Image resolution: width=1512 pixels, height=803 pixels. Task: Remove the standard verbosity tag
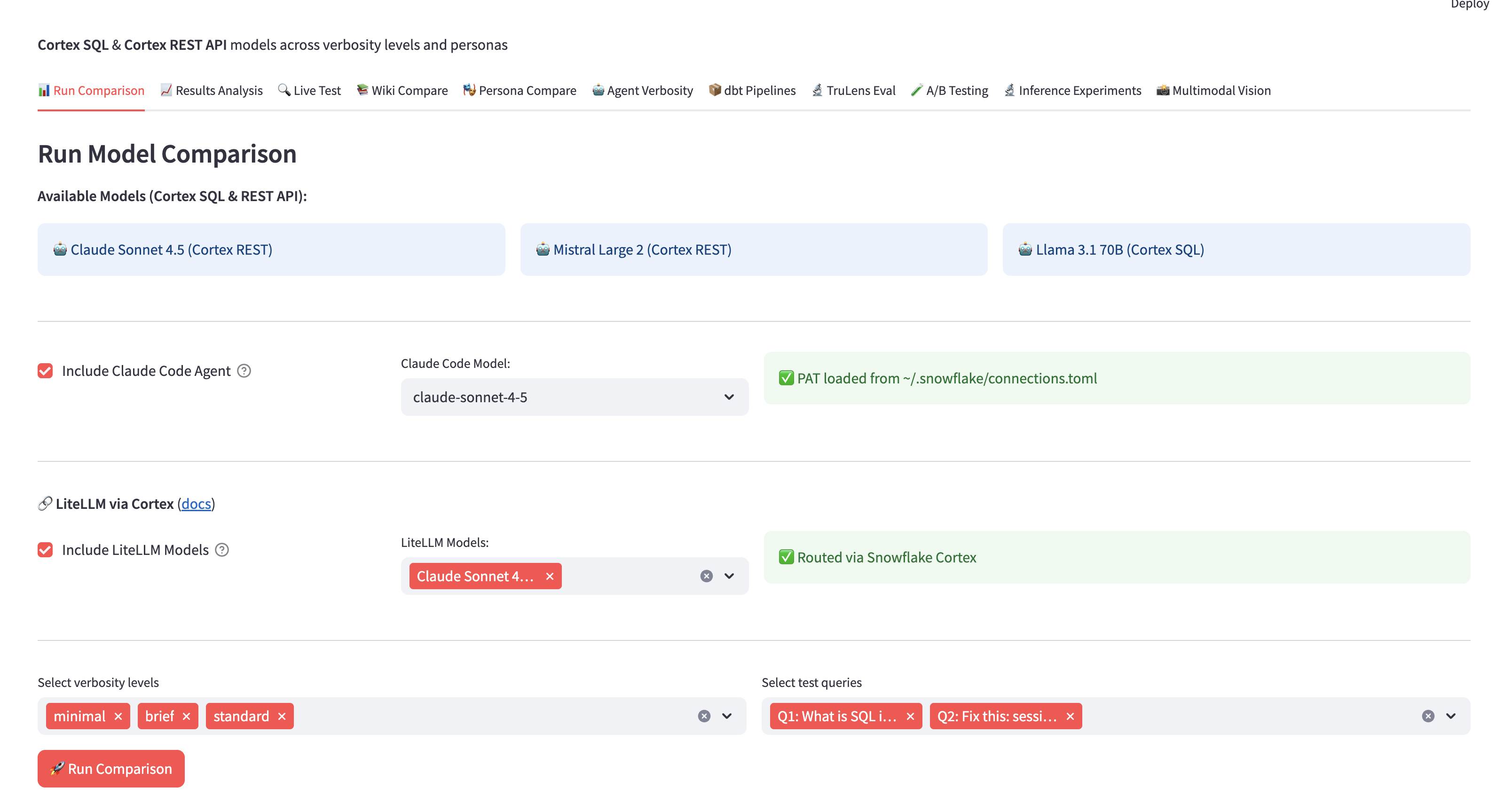[282, 716]
